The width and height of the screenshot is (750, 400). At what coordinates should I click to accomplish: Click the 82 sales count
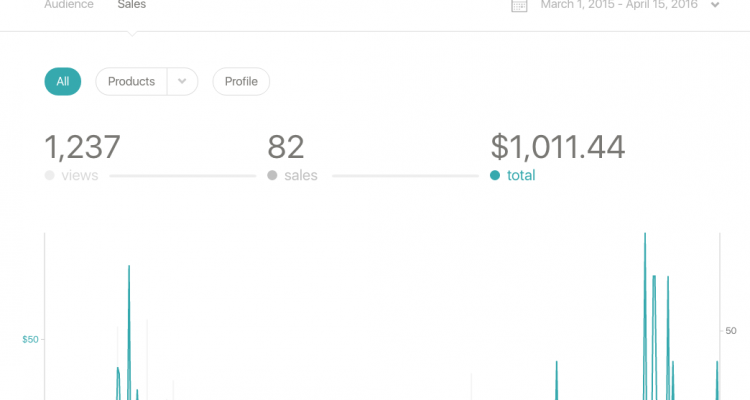pyautogui.click(x=285, y=147)
